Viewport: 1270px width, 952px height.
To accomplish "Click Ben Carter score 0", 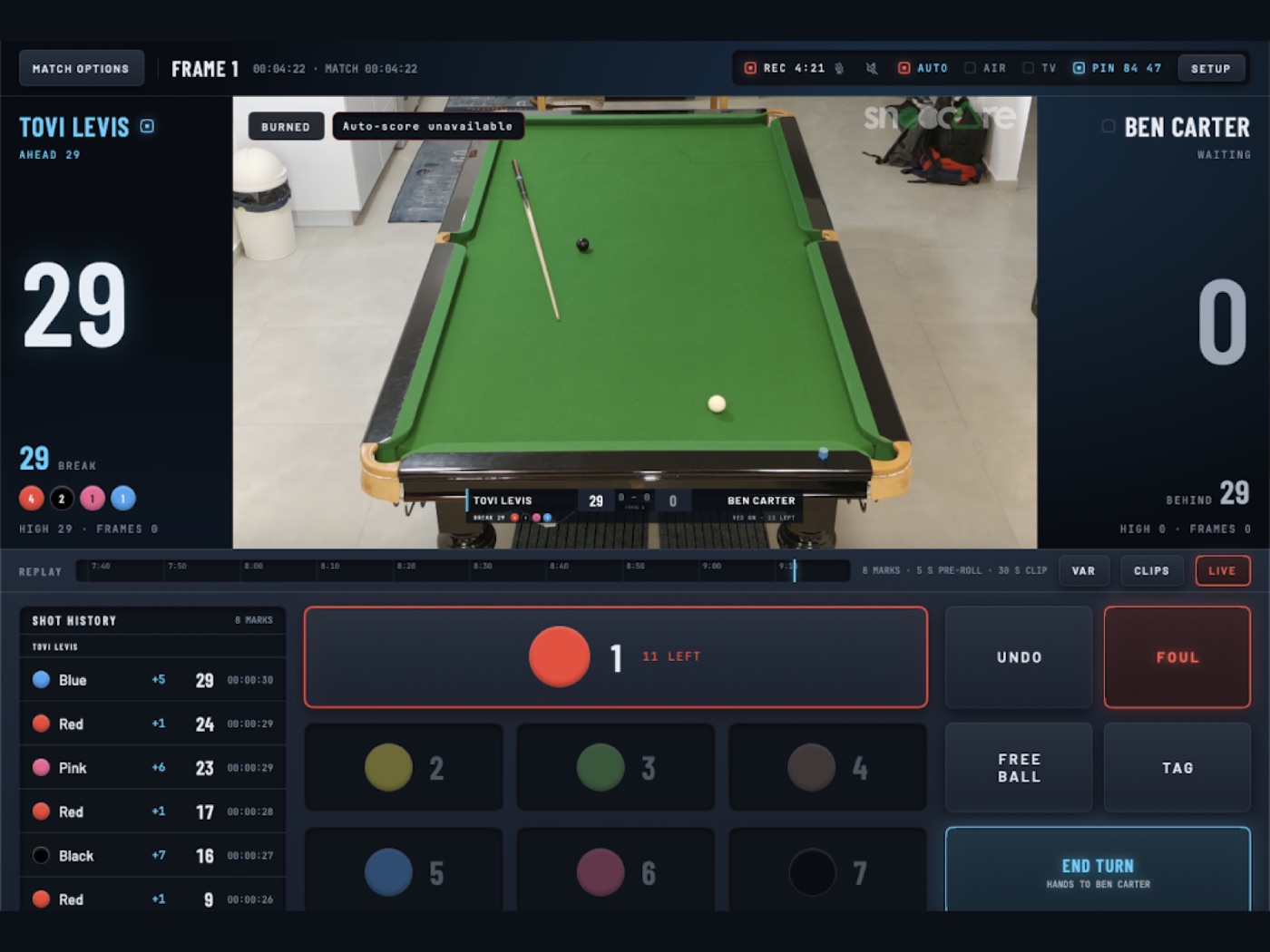I will 1222,322.
